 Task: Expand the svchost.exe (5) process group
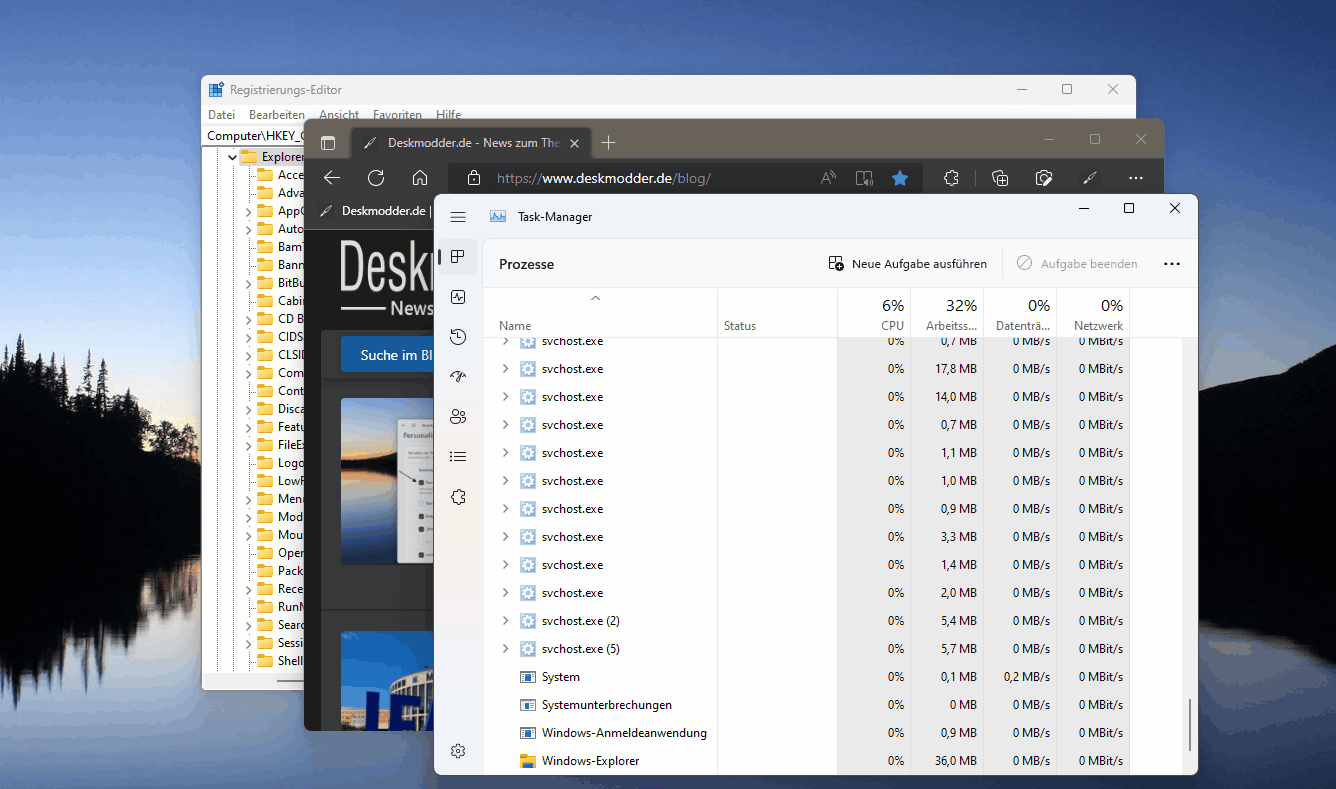pos(505,649)
